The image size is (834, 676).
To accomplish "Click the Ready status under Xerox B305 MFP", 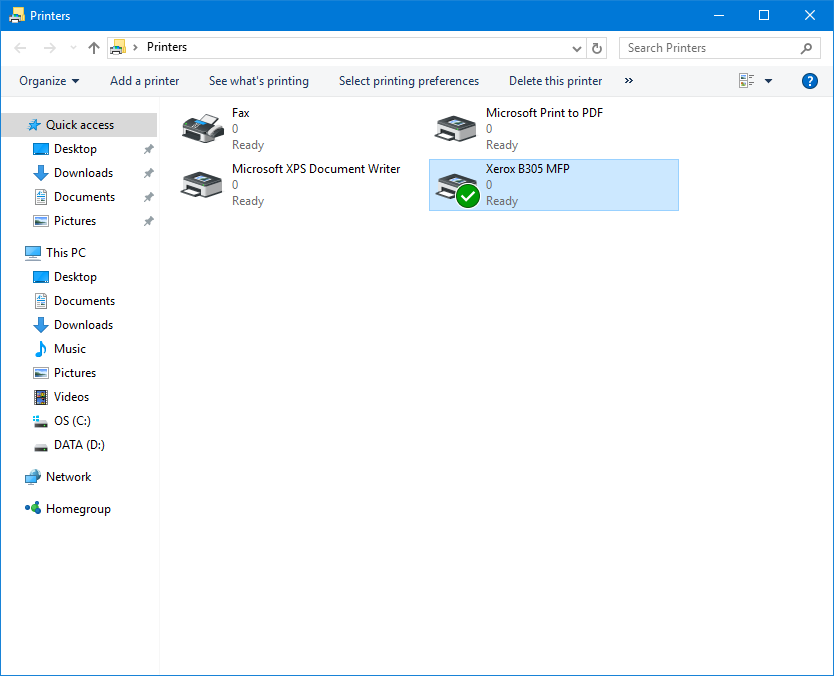I will coord(502,201).
